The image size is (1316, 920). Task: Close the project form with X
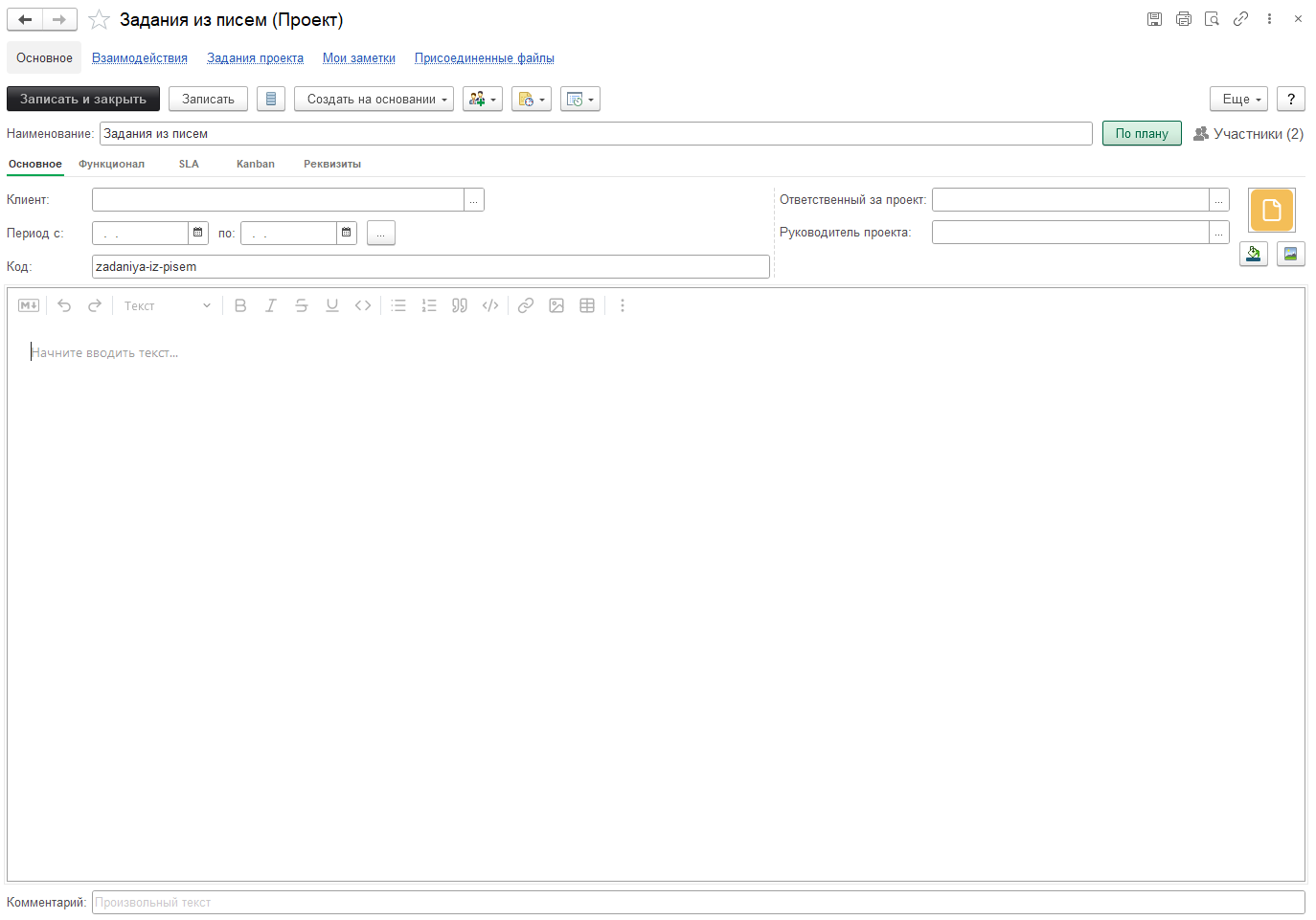(x=1298, y=18)
